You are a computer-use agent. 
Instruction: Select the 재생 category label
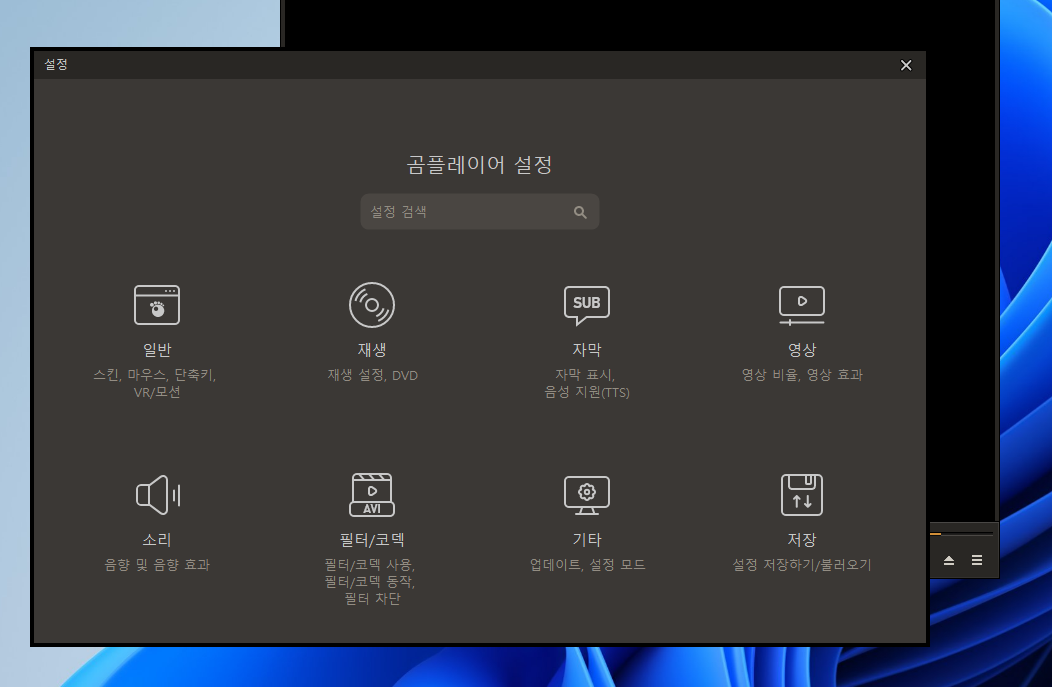coord(372,350)
